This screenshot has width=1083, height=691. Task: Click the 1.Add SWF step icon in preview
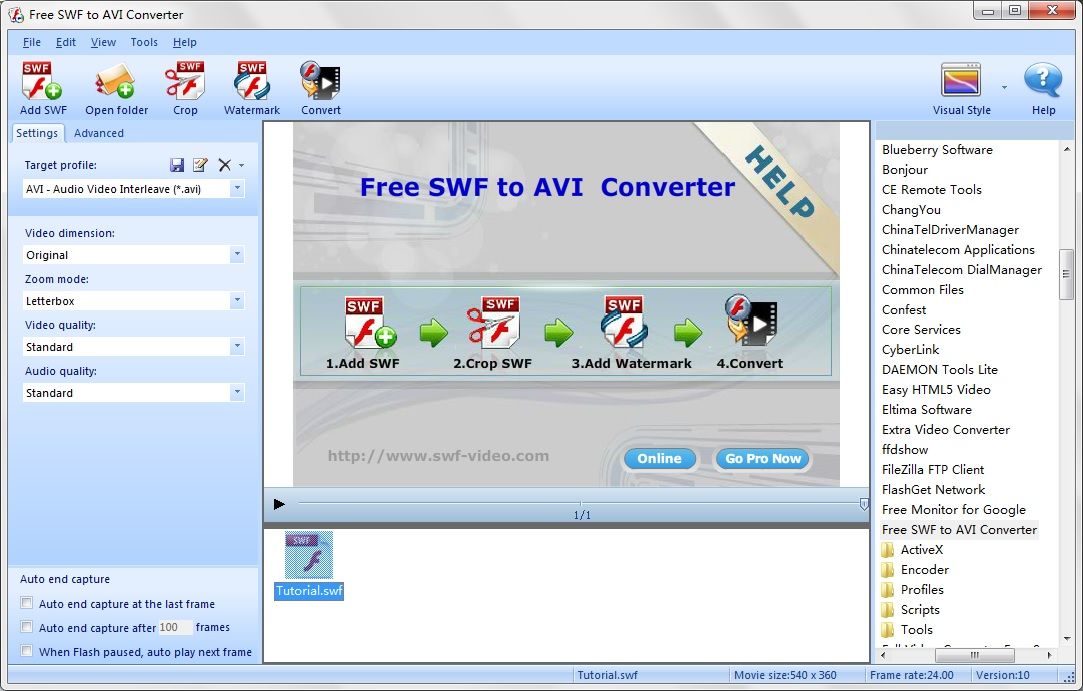pyautogui.click(x=370, y=323)
